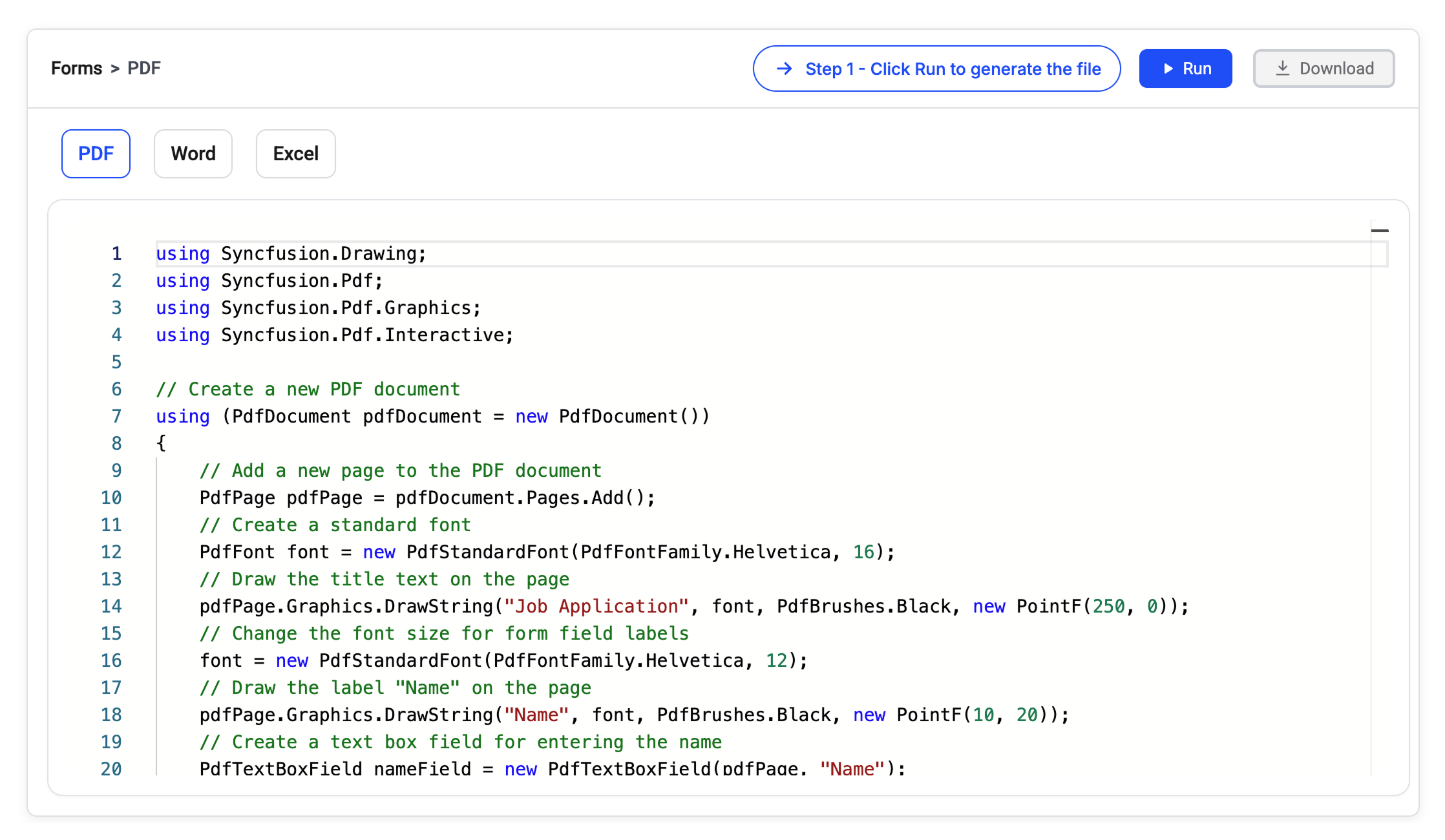Click line number 7 in the gutter

click(x=116, y=416)
